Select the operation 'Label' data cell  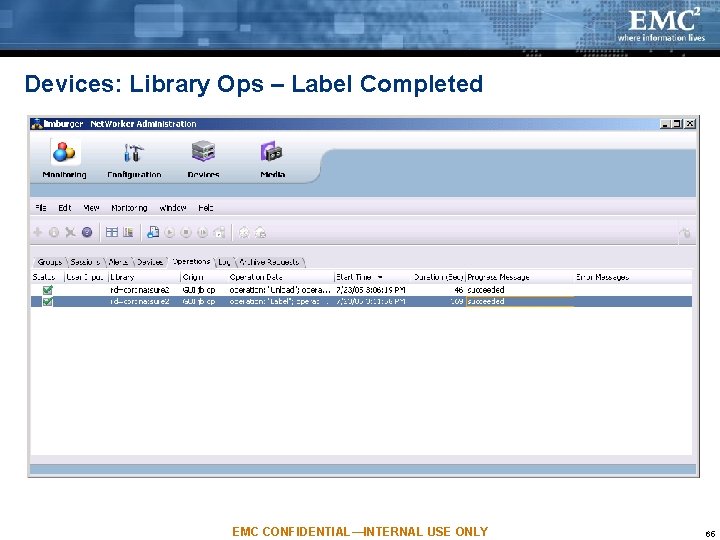click(280, 301)
